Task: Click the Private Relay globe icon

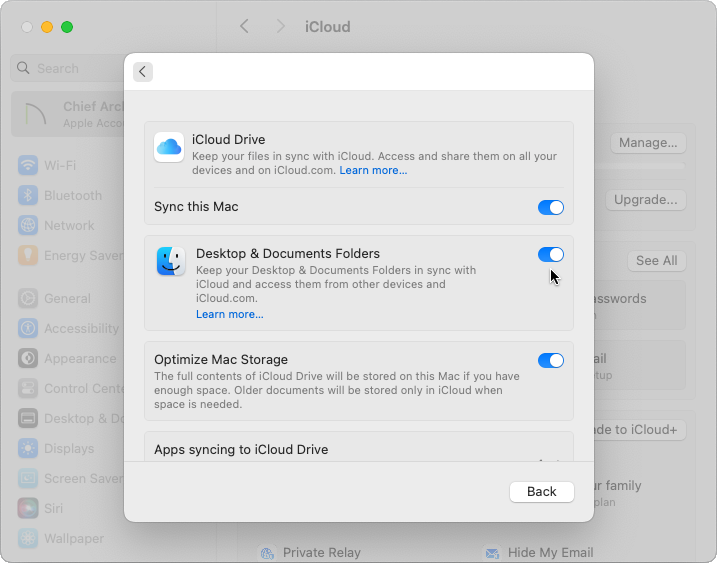Action: (267, 553)
